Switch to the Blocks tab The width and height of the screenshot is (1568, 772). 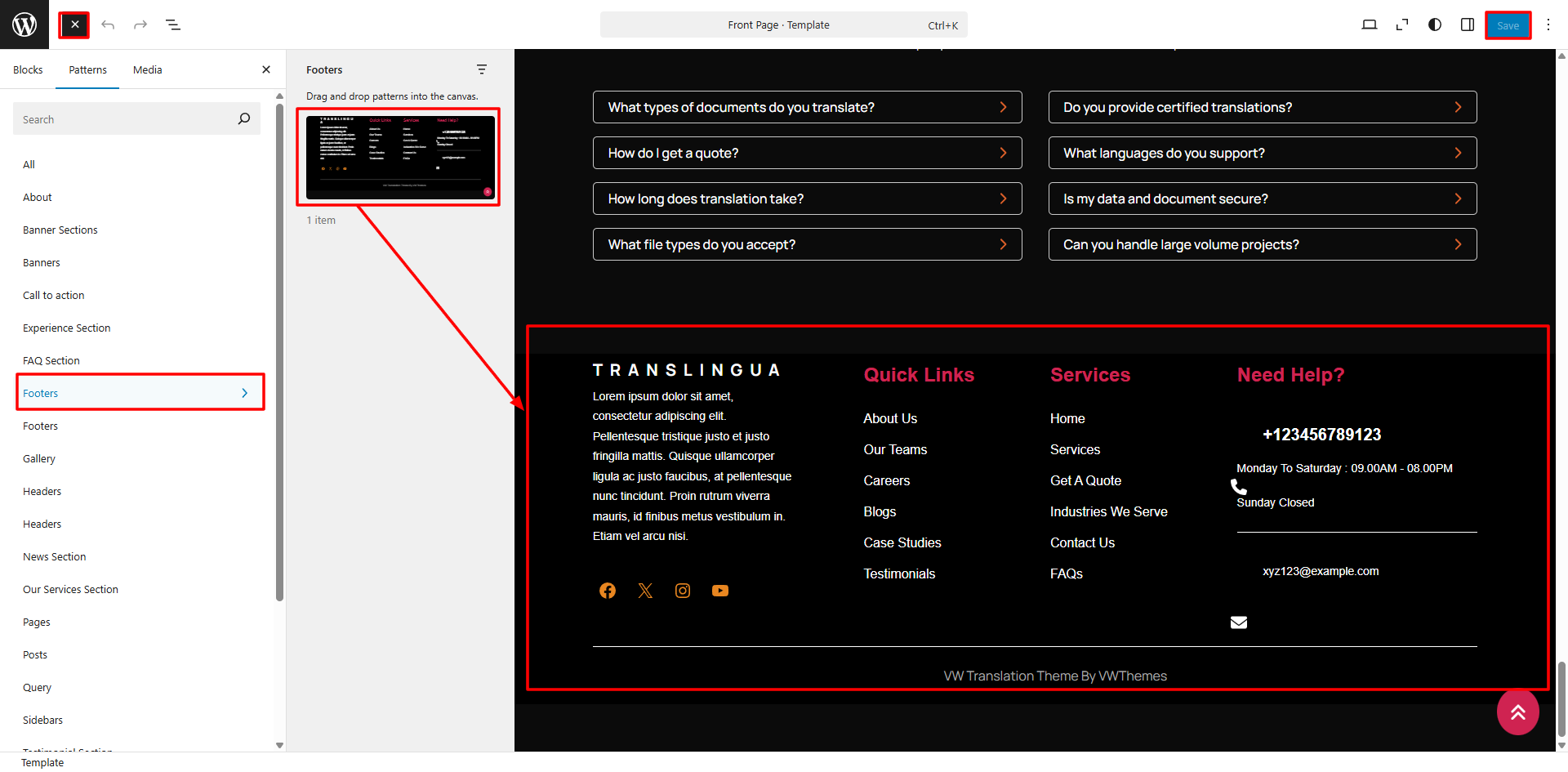coord(28,70)
